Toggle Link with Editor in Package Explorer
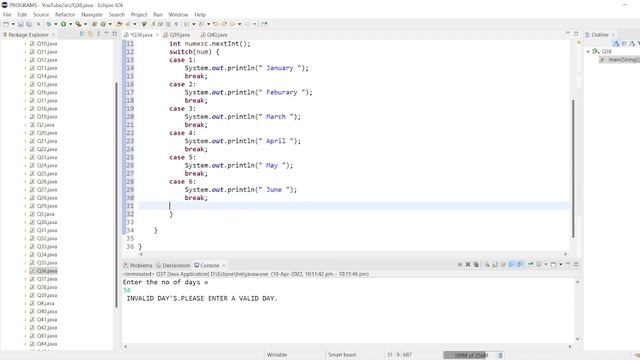 pyautogui.click(x=90, y=34)
